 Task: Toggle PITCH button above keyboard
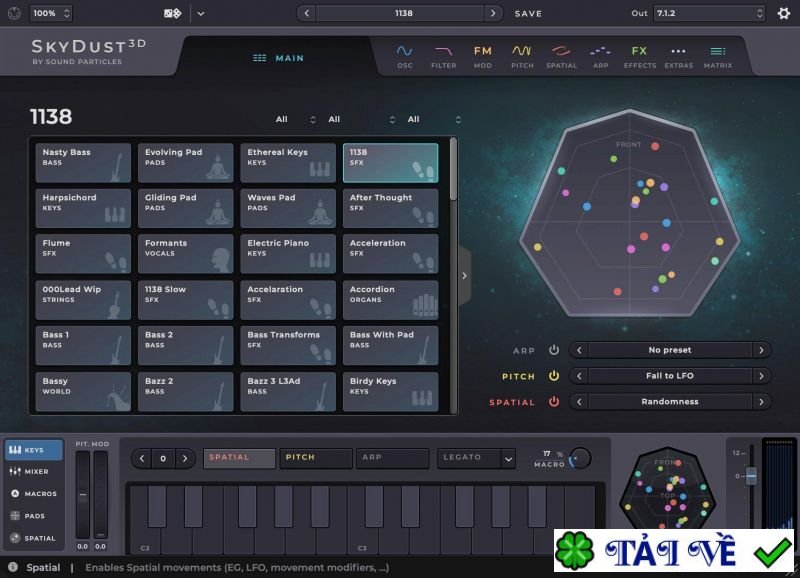[x=316, y=458]
